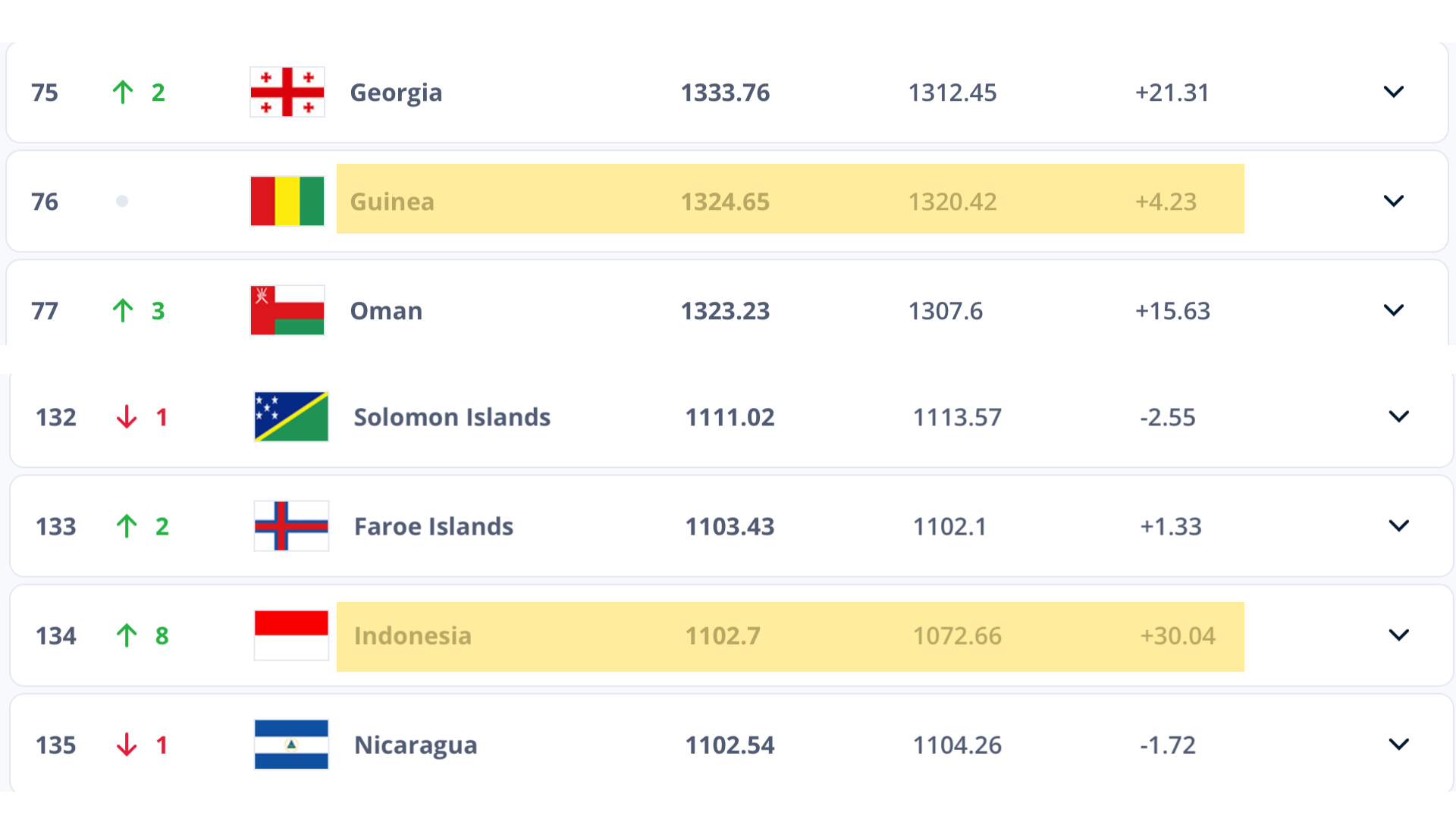This screenshot has height=819, width=1456.
Task: Click the highlighted Guinea row
Action: coord(790,201)
